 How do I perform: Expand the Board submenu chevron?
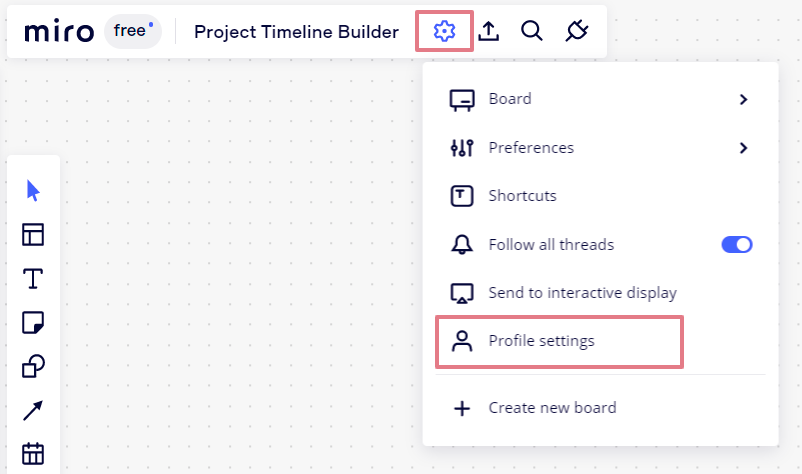point(743,99)
